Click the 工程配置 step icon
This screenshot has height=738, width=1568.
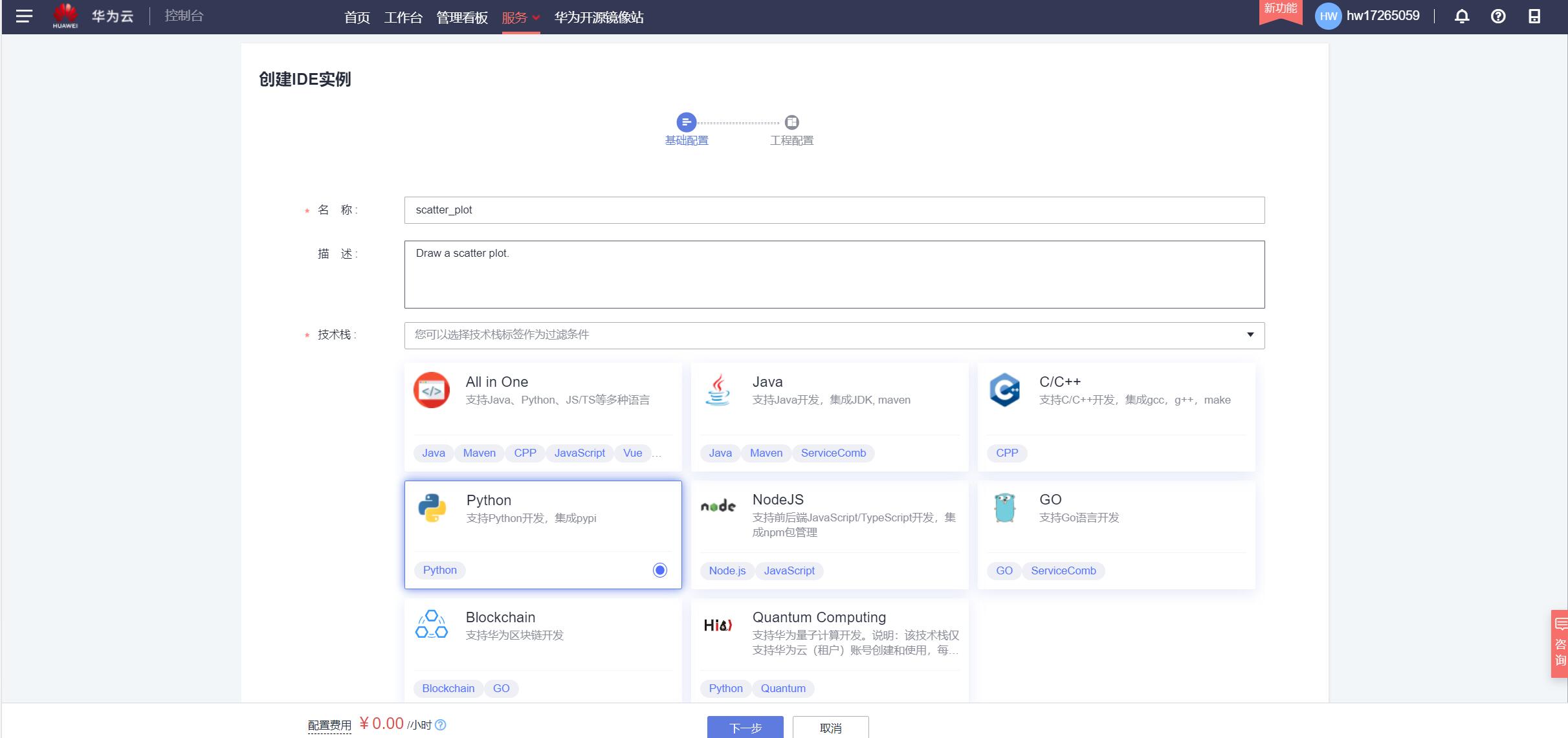pyautogui.click(x=791, y=122)
